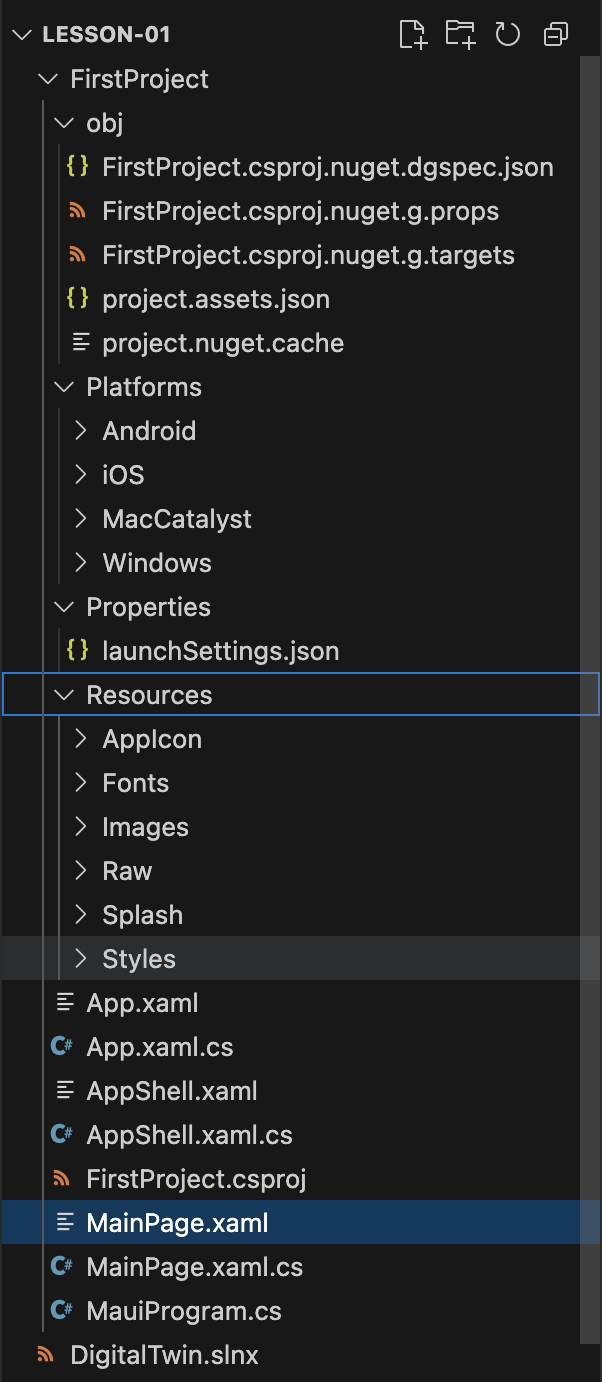
Task: Click the C# icon beside MauiProgram.cs
Action: click(62, 1311)
